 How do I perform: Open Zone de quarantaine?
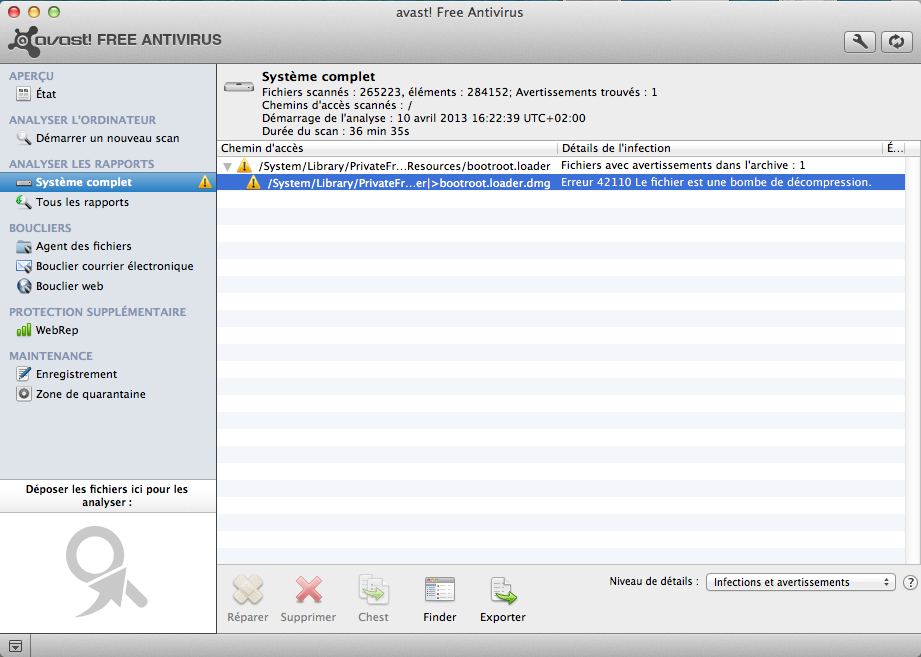coord(90,394)
